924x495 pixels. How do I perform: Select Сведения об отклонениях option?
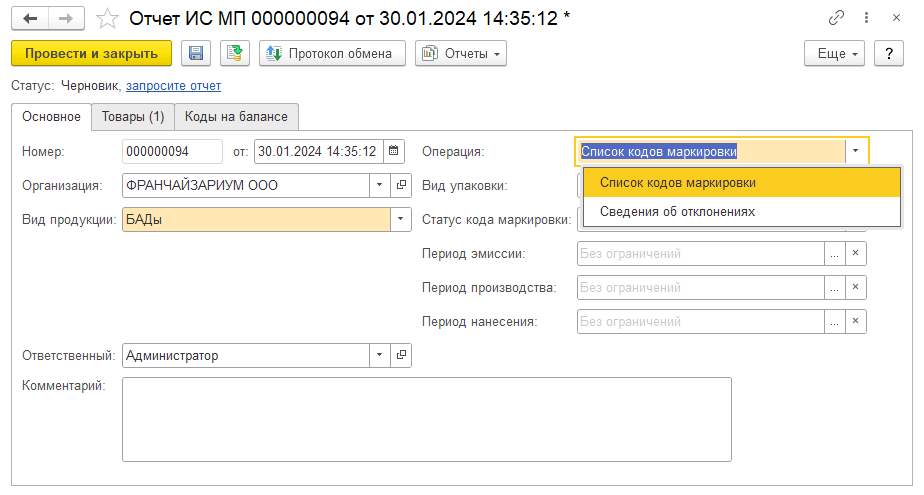(677, 212)
